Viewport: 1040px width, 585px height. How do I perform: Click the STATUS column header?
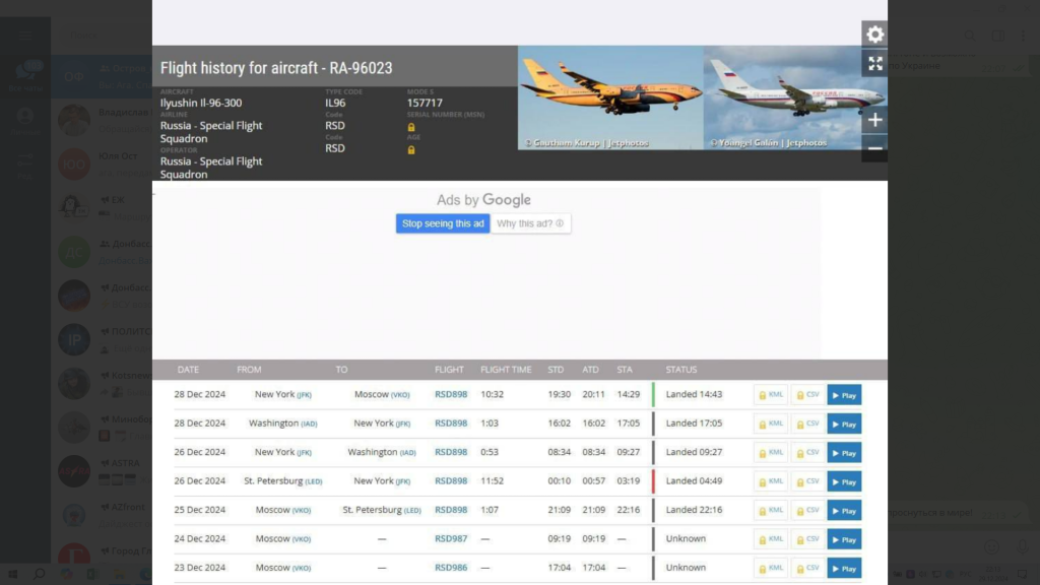pyautogui.click(x=681, y=369)
